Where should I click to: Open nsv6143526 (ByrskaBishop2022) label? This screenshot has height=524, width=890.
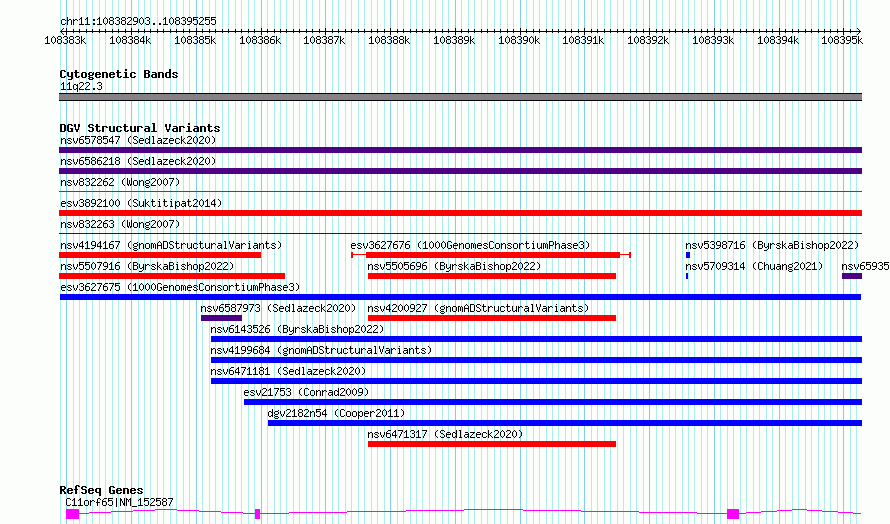(x=297, y=329)
